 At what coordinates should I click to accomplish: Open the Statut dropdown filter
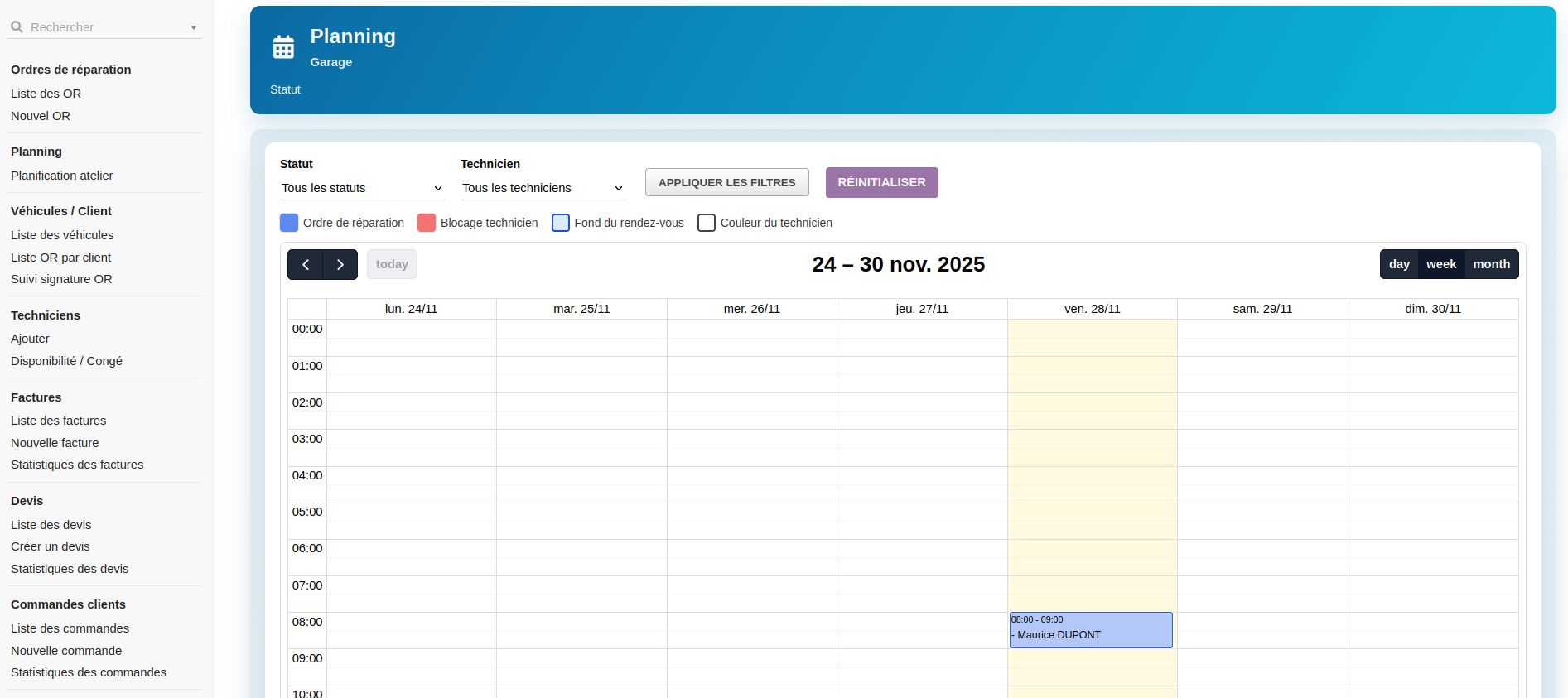point(362,189)
